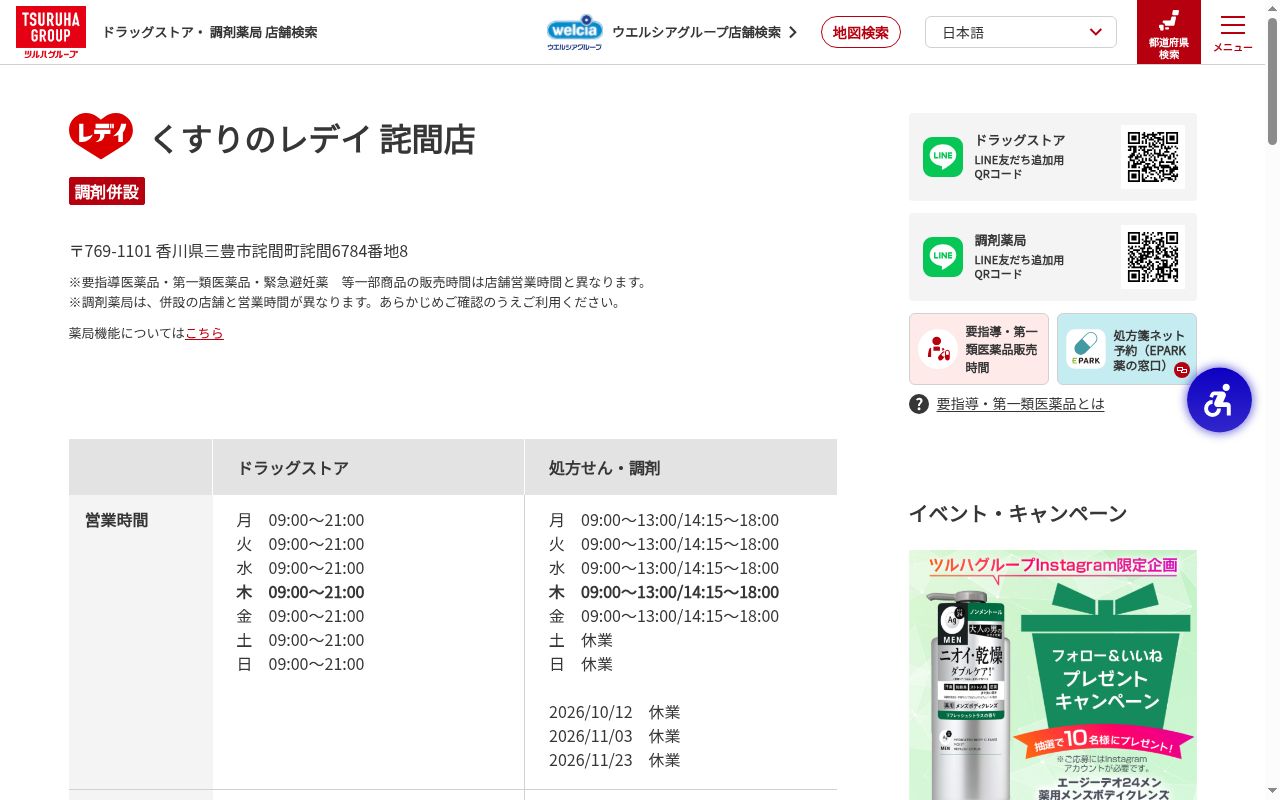Click the 営業時間 row label
The height and width of the screenshot is (800, 1280).
(x=117, y=520)
